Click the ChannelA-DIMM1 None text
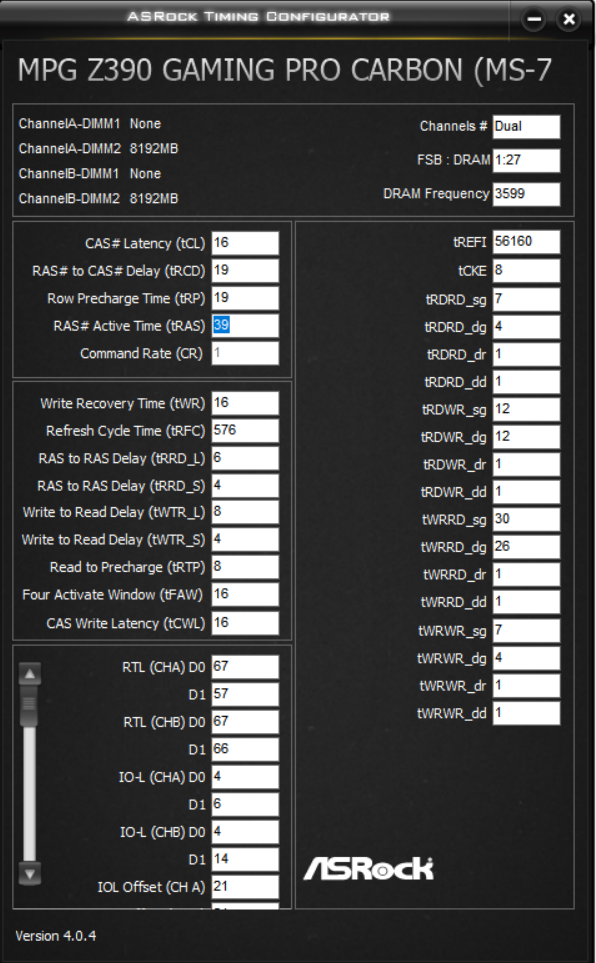596x963 pixels. 90,123
